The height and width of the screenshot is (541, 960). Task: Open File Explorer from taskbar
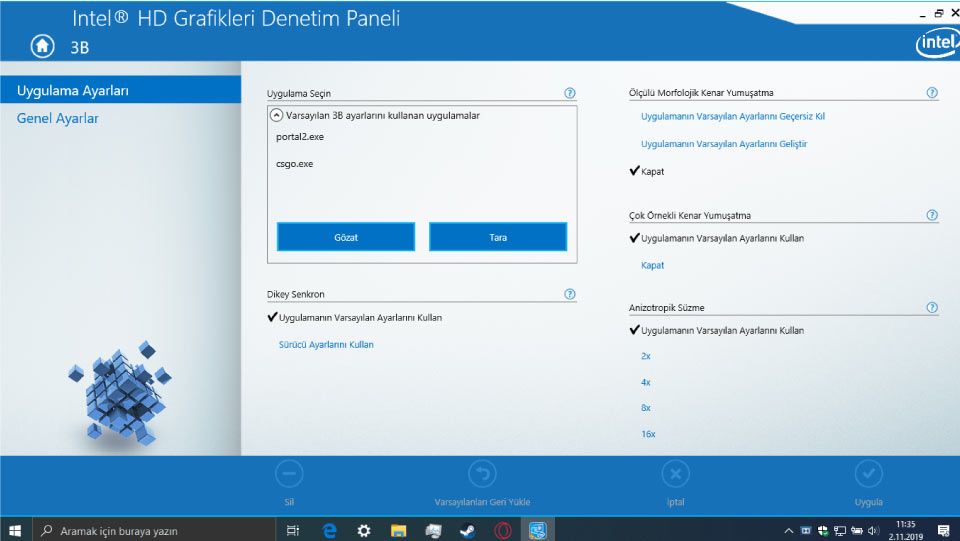tap(399, 531)
